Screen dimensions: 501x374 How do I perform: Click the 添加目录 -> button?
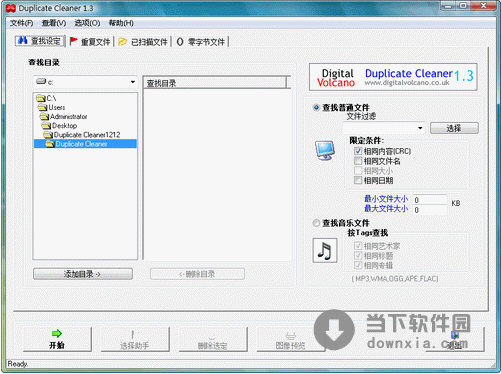[83, 274]
